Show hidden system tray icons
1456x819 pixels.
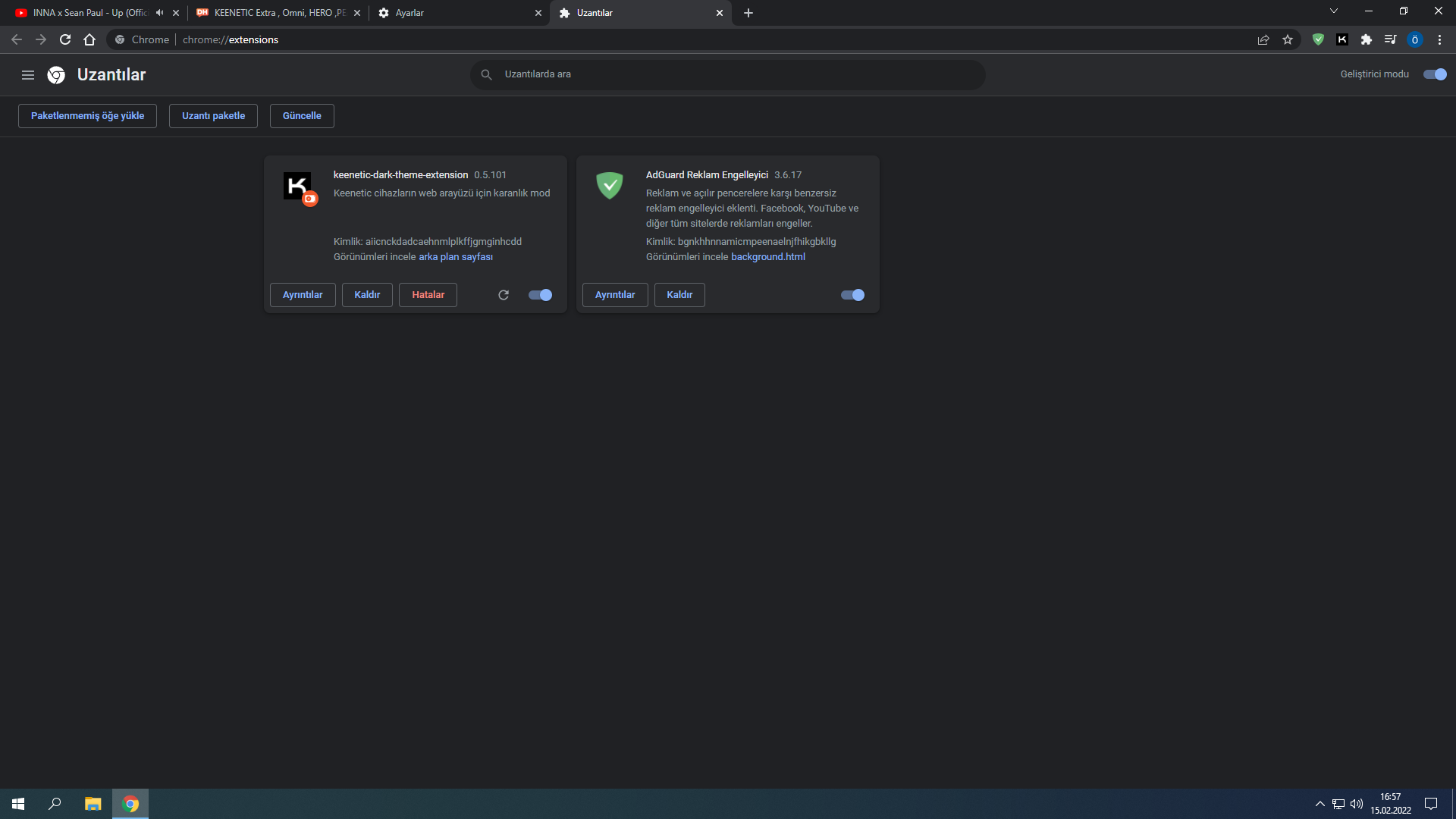pyautogui.click(x=1320, y=804)
